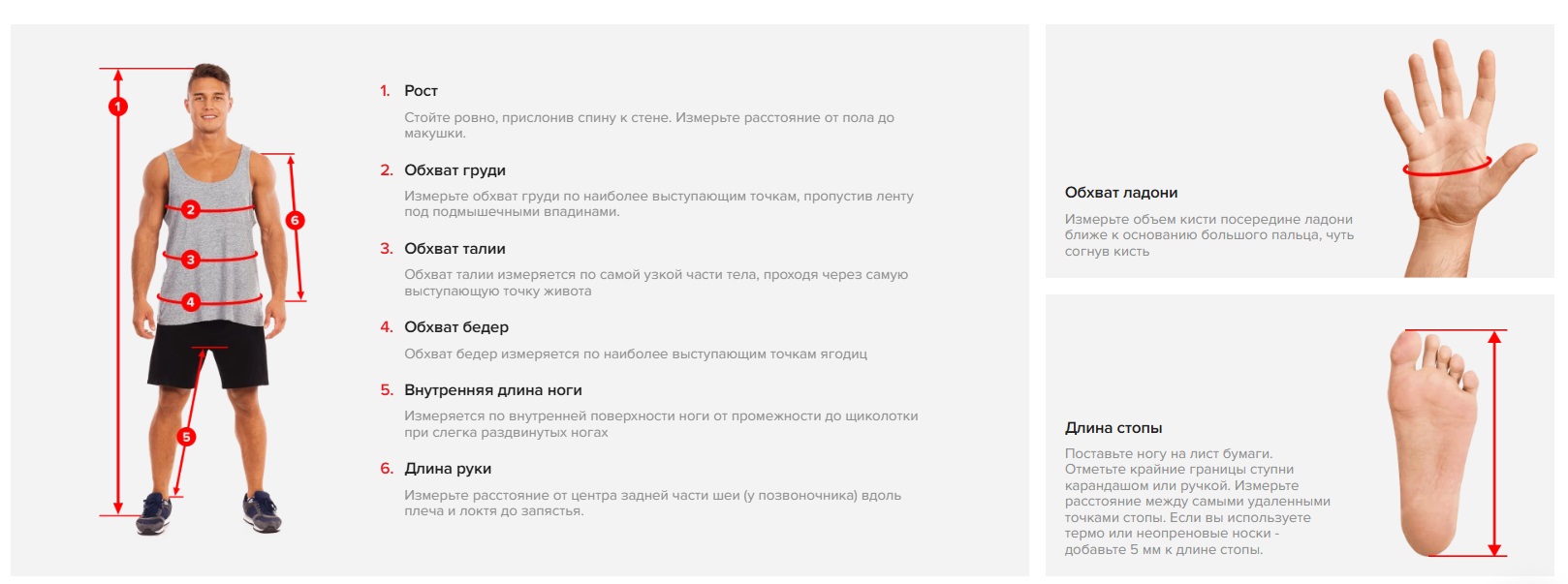Click the red vertical arrow beside the foot
Image resolution: width=1568 pixels, height=584 pixels.
1494,443
